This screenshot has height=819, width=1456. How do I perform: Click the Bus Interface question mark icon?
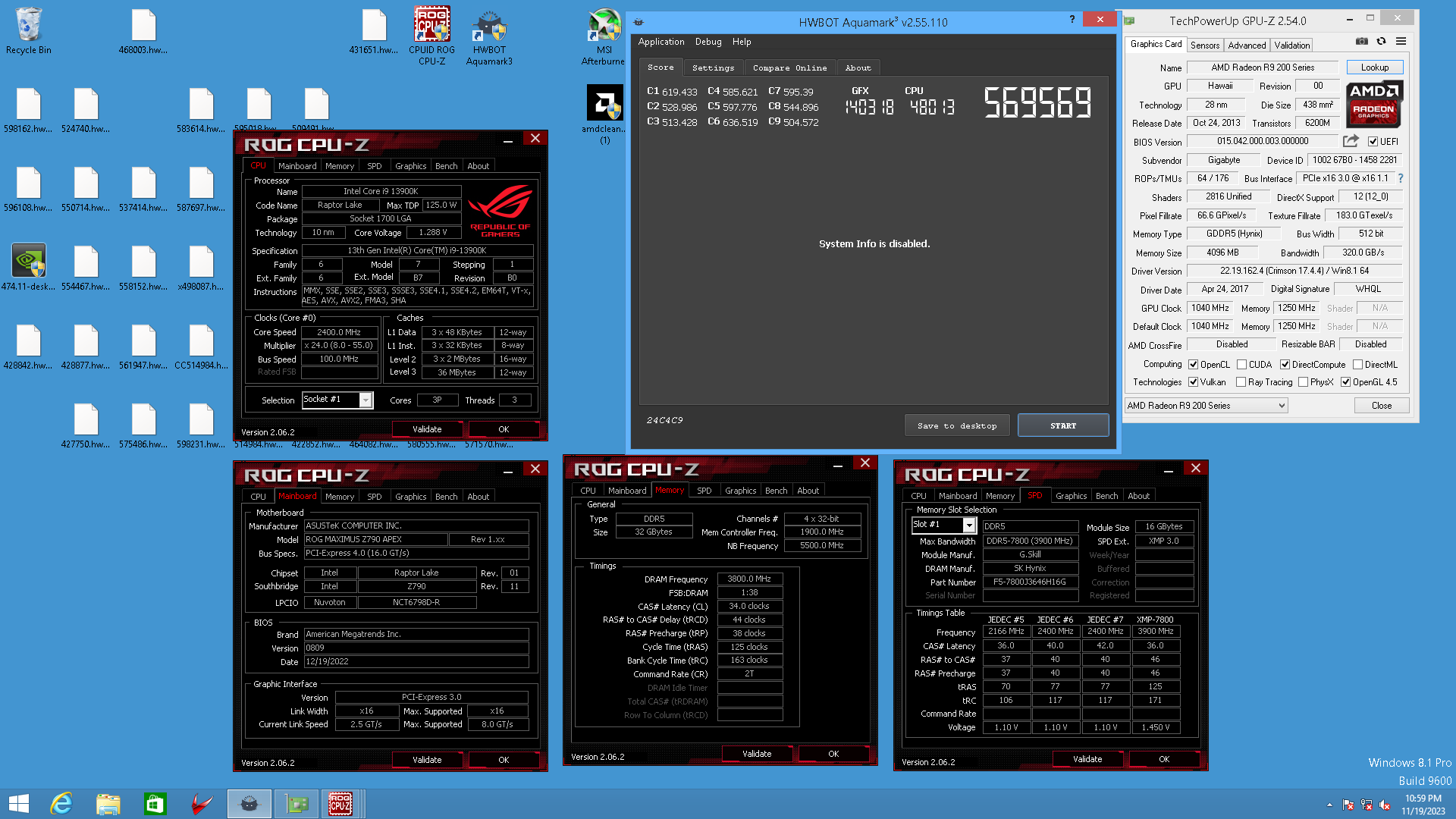(x=1401, y=178)
